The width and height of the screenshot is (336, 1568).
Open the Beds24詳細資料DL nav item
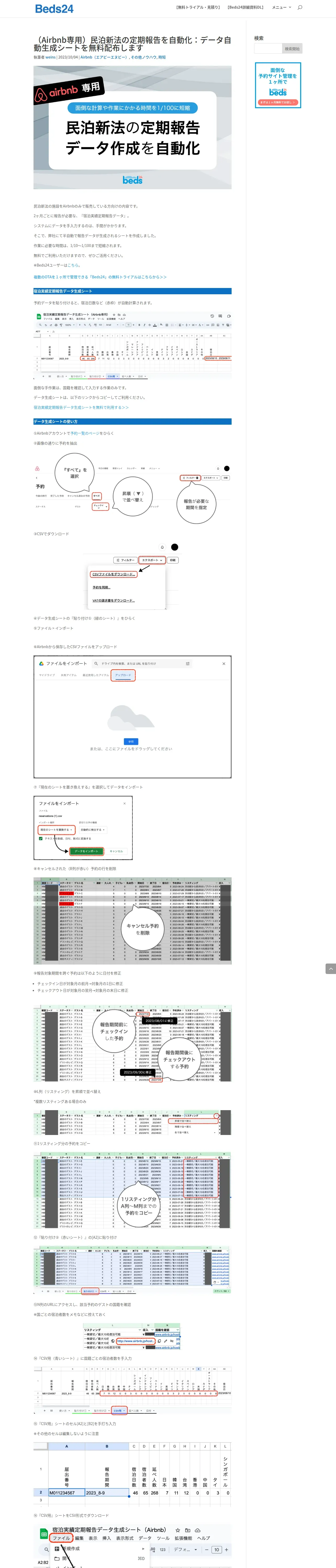[245, 7]
